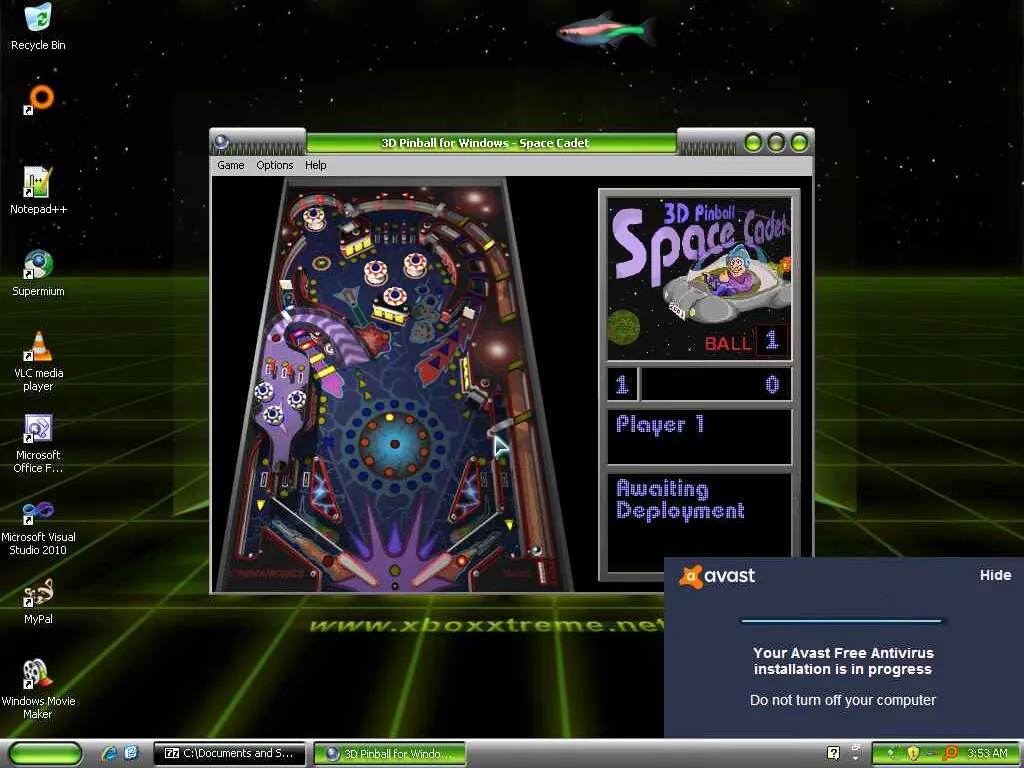Open VLC media player shortcut
Viewport: 1024px width, 768px height.
pos(38,362)
